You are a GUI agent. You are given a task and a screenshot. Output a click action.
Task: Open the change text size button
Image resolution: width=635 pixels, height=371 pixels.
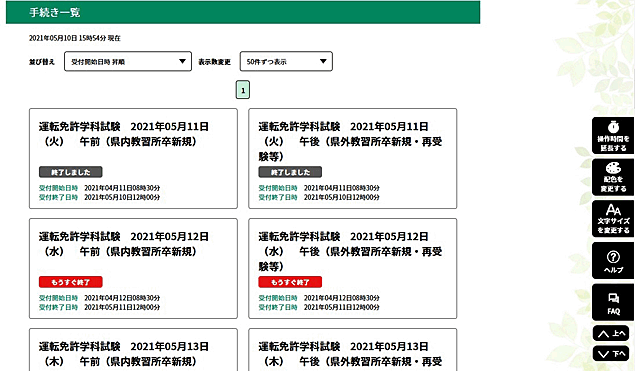[x=613, y=219]
